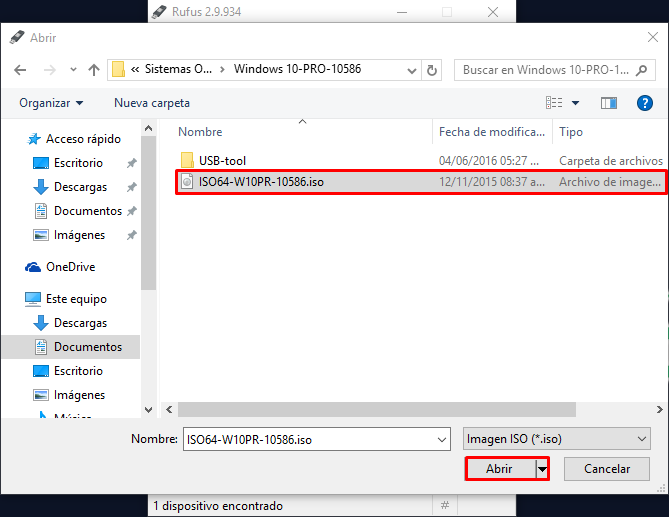This screenshot has height=517, width=669.
Task: Expand the address bar history dropdown
Action: tap(412, 70)
